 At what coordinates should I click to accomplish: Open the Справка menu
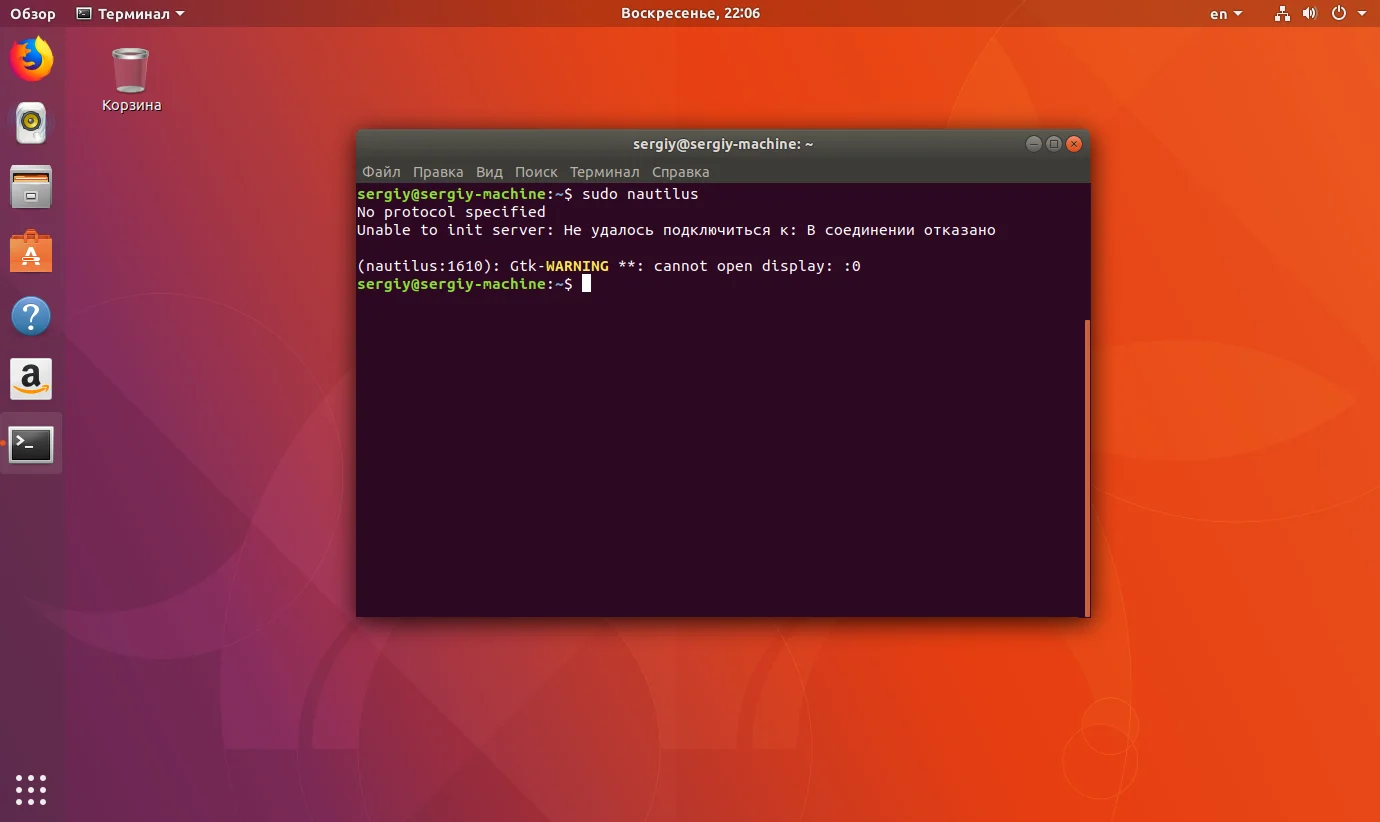point(680,172)
